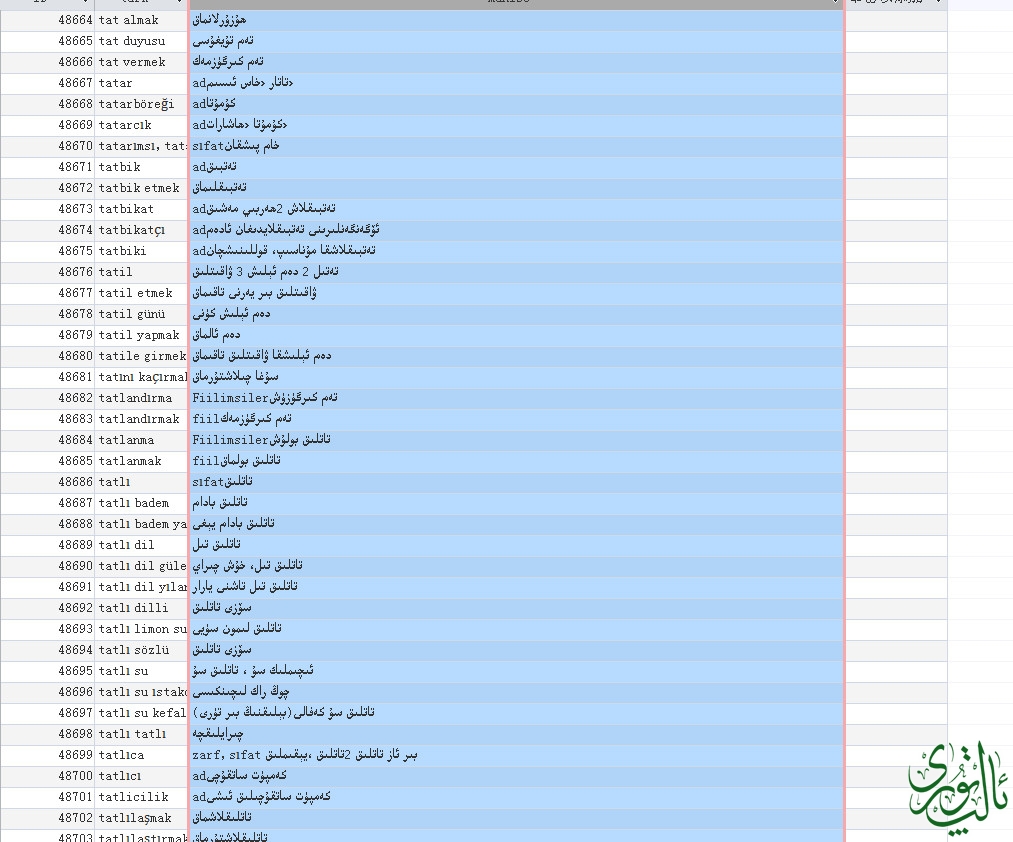1013x842 pixels.
Task: Select the 'tatlı su kefal' entry
Action: click(141, 713)
